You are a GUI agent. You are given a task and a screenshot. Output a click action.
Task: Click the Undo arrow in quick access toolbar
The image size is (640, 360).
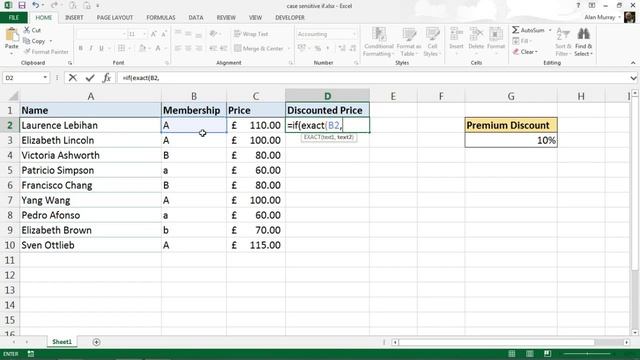36,5
